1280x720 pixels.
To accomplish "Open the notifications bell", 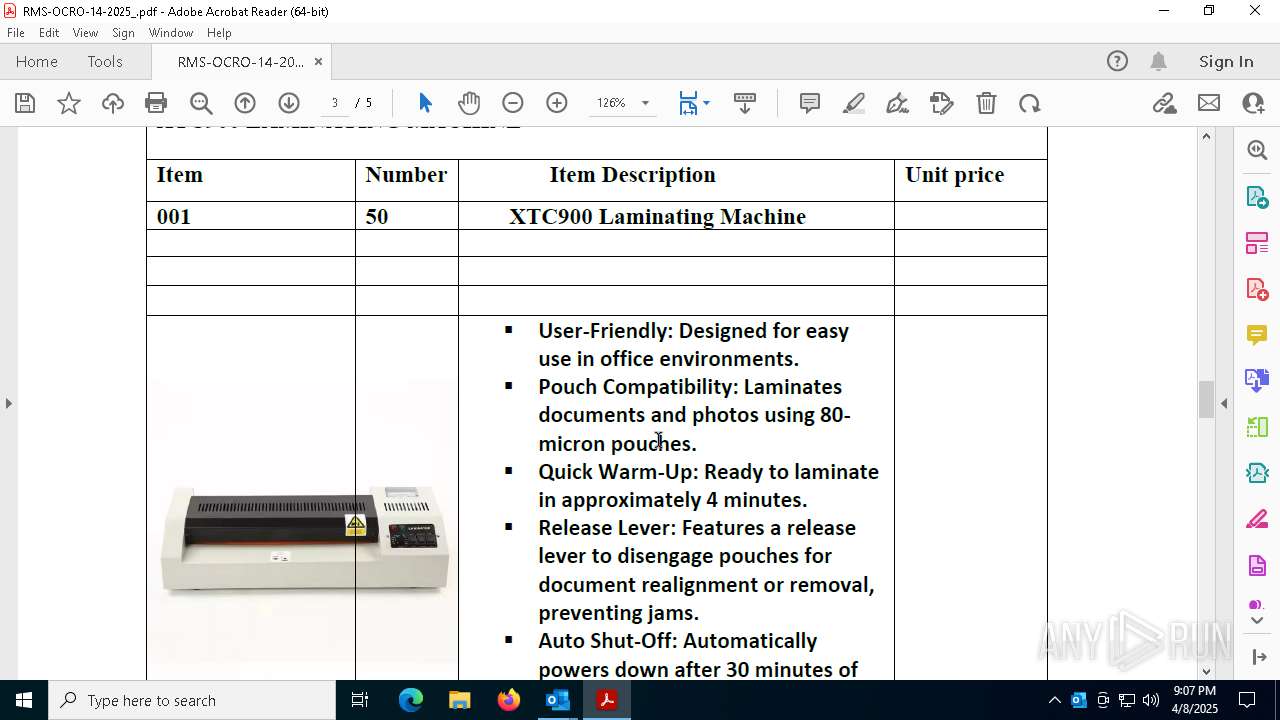I will [x=1158, y=62].
